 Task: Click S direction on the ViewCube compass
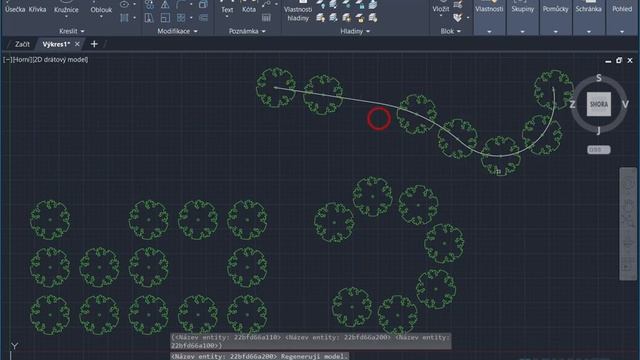click(599, 78)
